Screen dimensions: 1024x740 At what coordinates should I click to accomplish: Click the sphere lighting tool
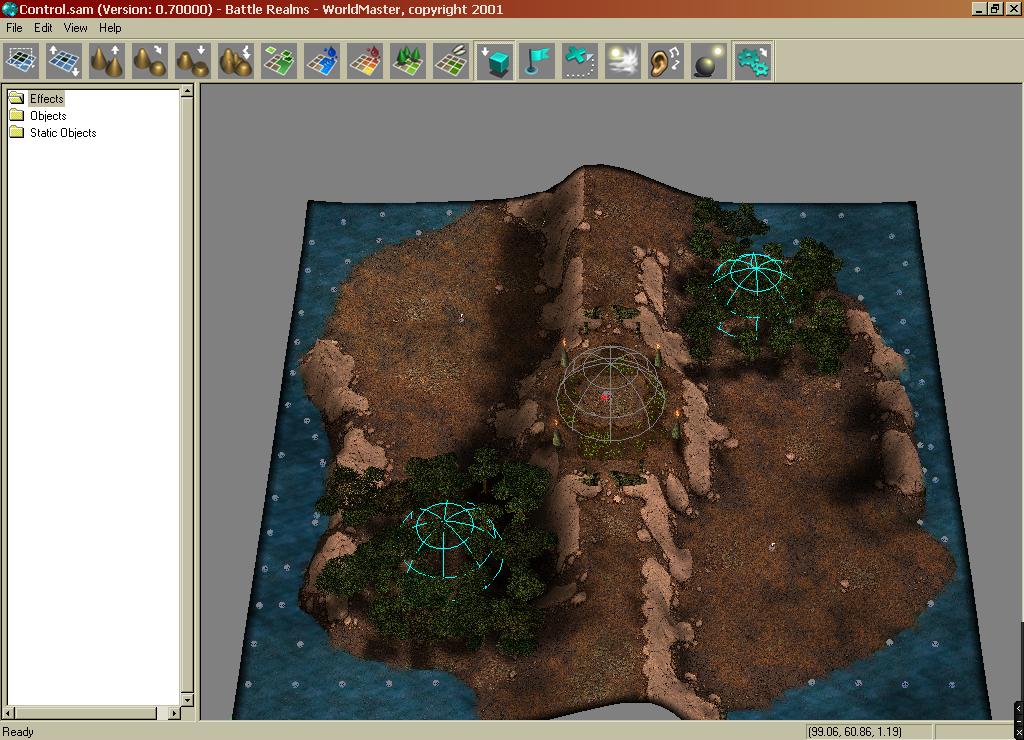710,61
